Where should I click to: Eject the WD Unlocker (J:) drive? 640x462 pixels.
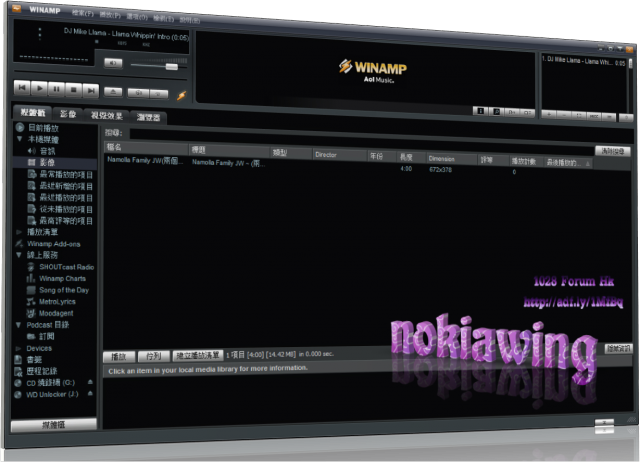[90, 393]
